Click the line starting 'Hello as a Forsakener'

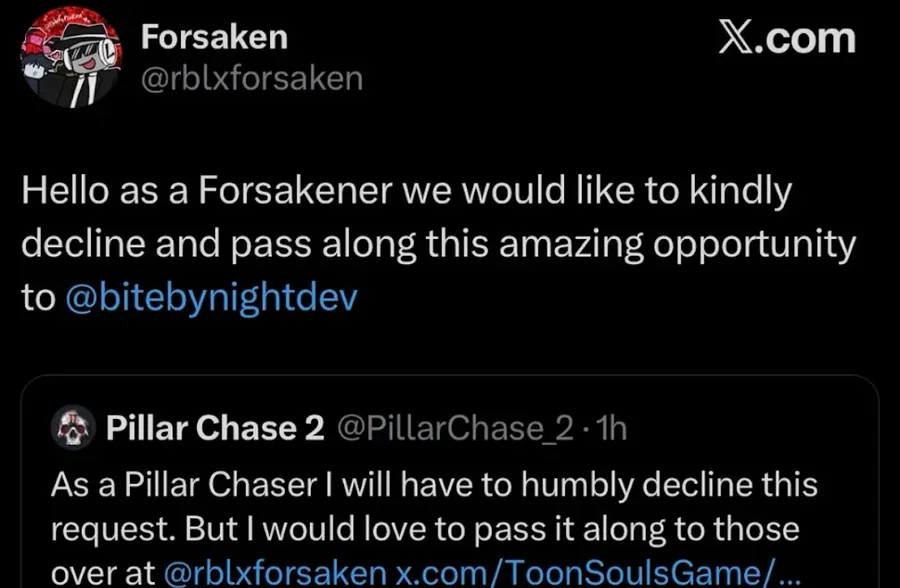[x=406, y=191]
